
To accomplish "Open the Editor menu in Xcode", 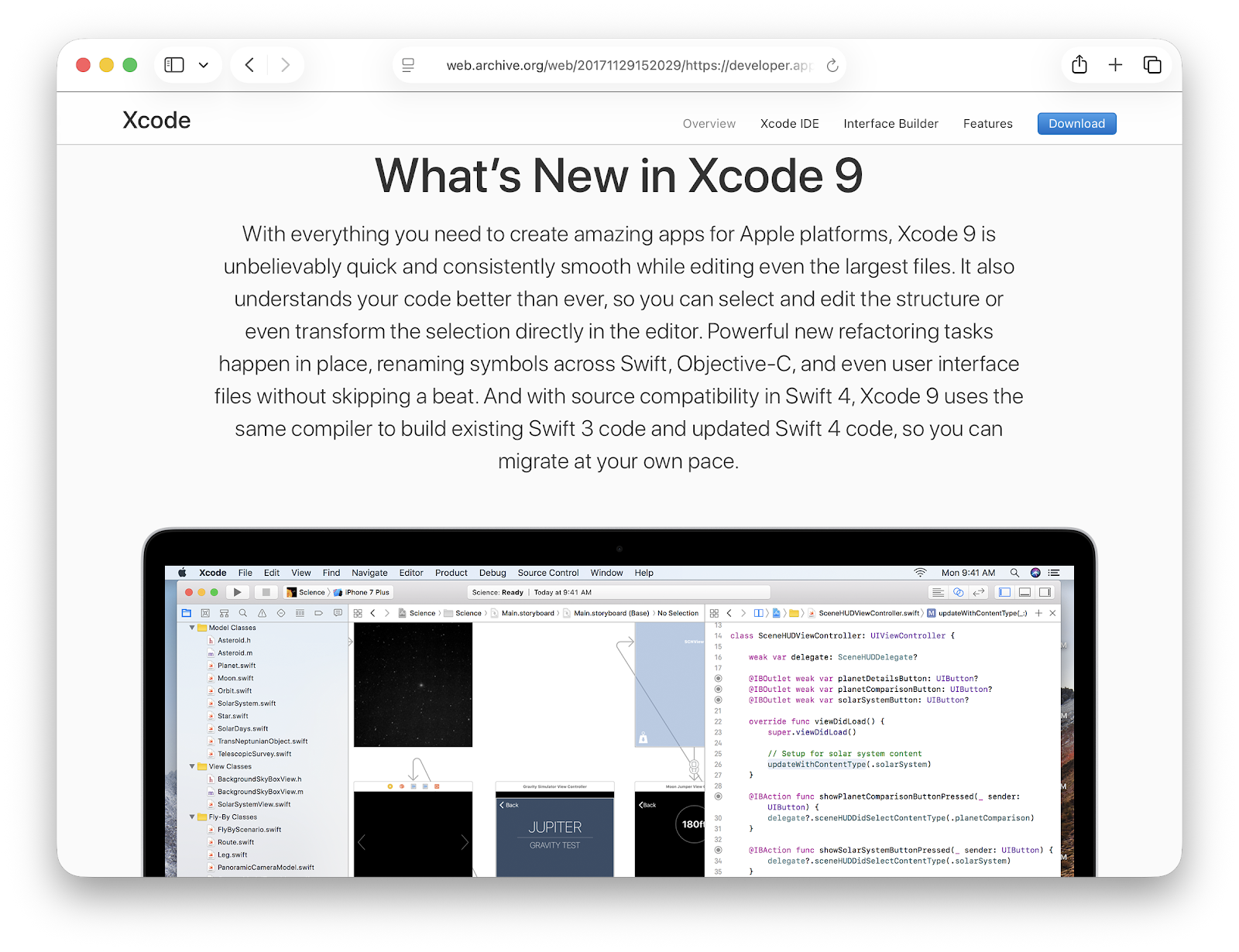I will (411, 573).
